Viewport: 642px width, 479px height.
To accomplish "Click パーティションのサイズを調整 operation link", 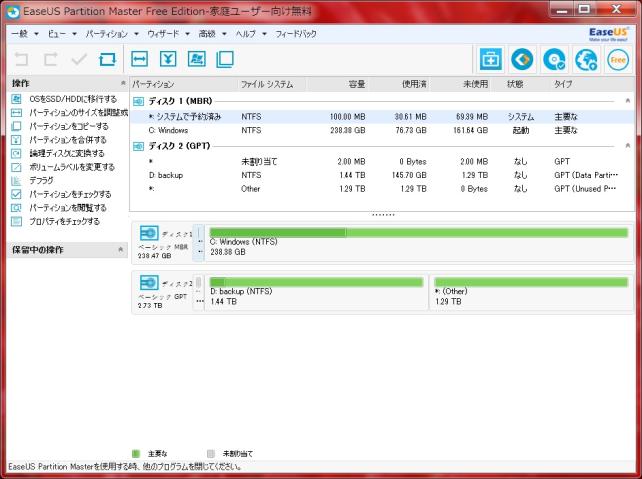I will [x=79, y=113].
